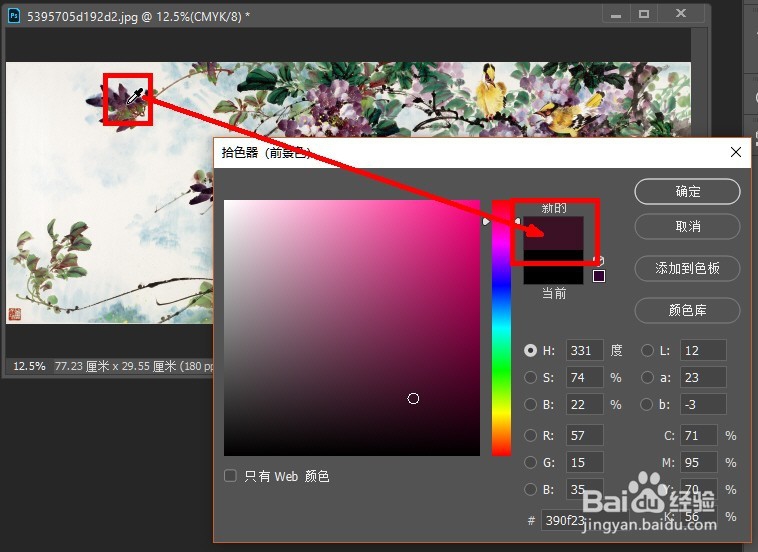Click the circular marker in the color field
The height and width of the screenshot is (552, 758).
[x=413, y=398]
